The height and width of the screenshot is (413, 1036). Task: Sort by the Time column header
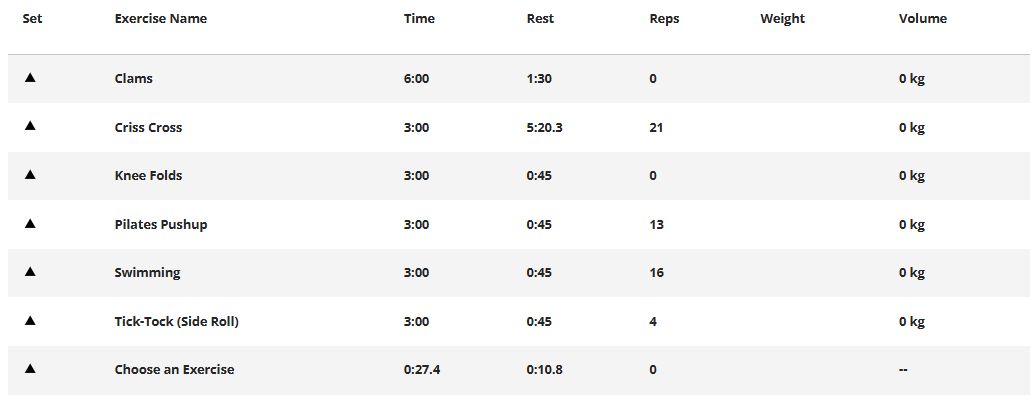tap(419, 19)
